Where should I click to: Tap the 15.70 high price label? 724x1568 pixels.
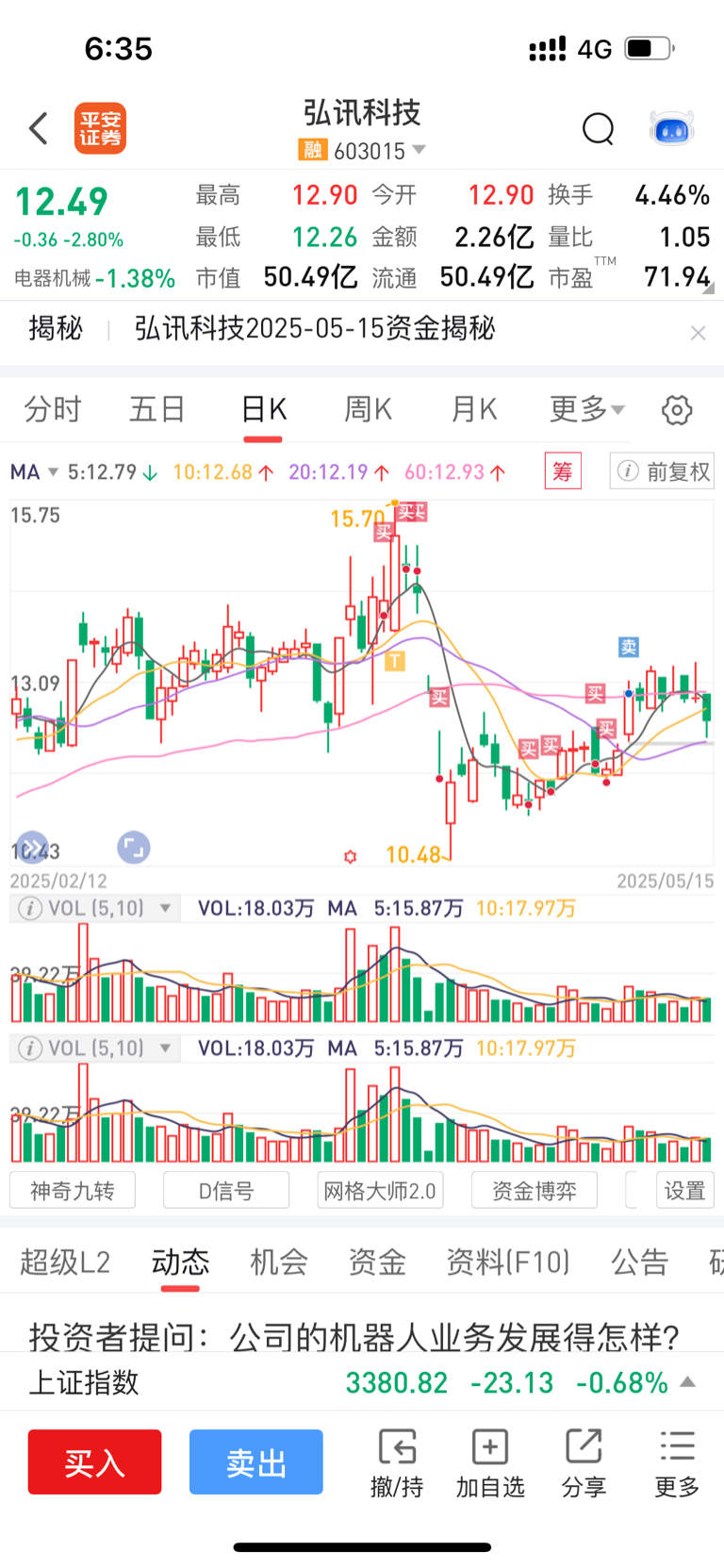point(357,519)
